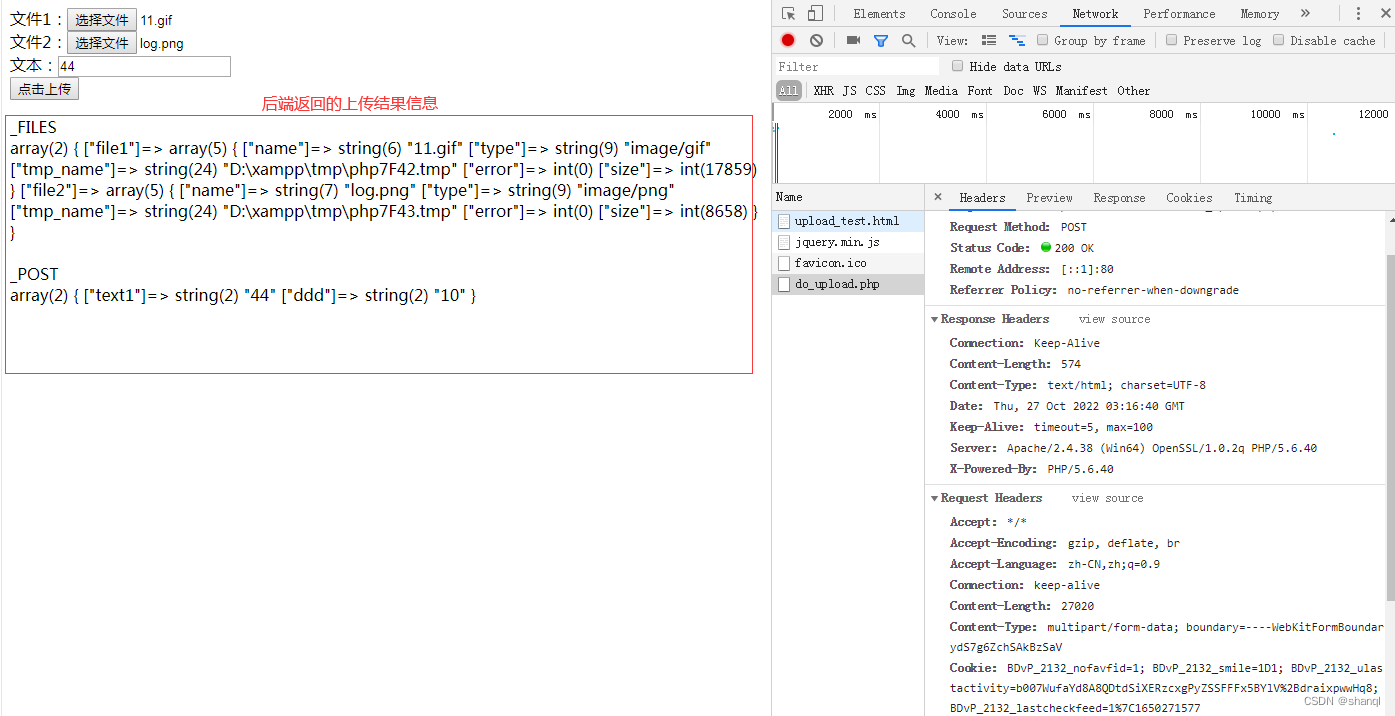Toggle the blue filter funnel icon

(x=881, y=40)
